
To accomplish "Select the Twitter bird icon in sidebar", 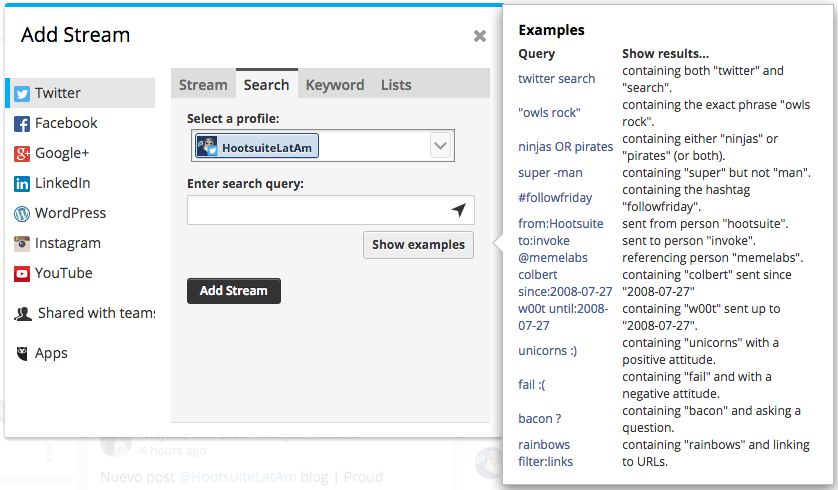I will [22, 94].
